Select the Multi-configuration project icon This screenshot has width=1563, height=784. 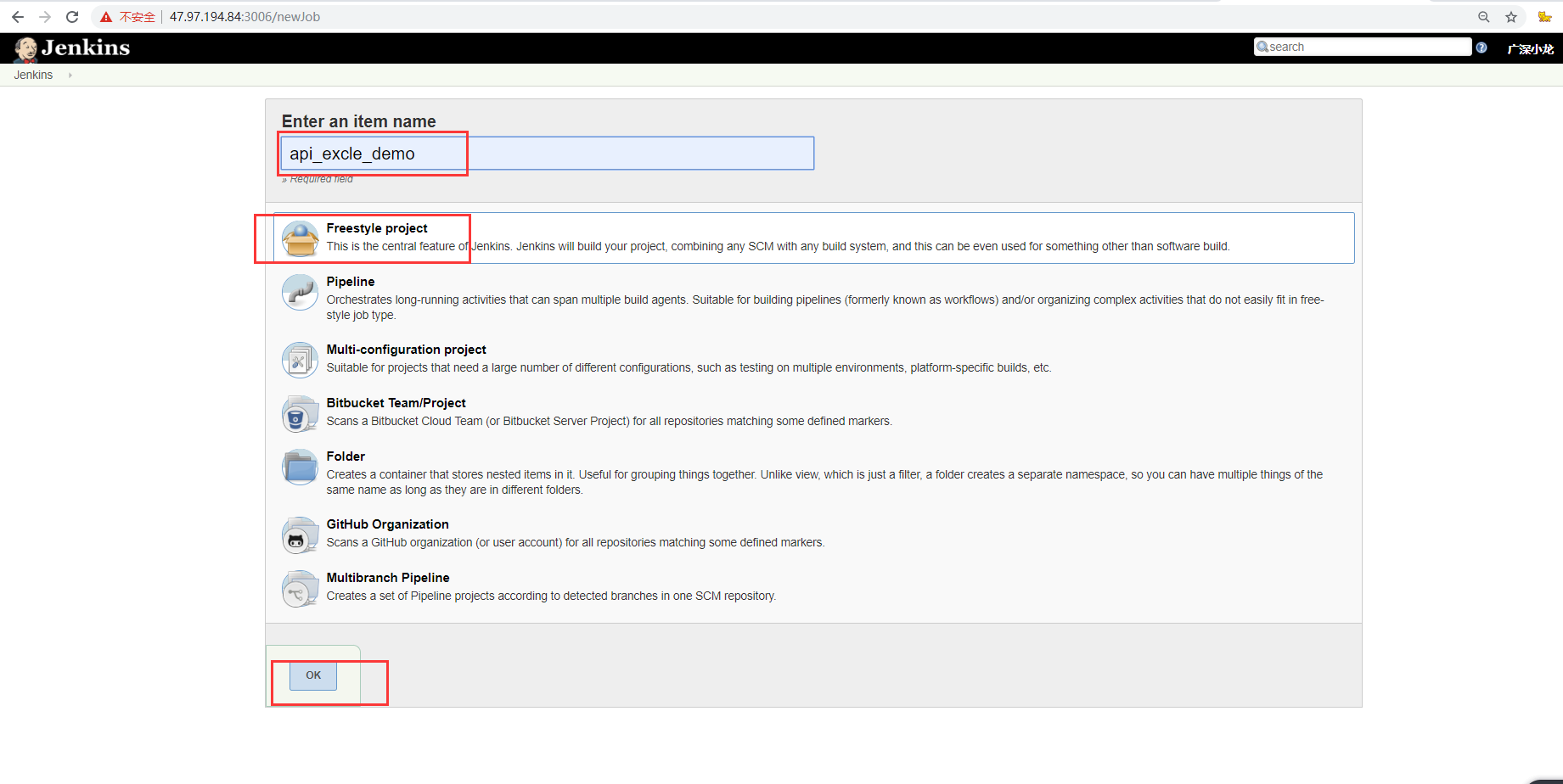(300, 360)
